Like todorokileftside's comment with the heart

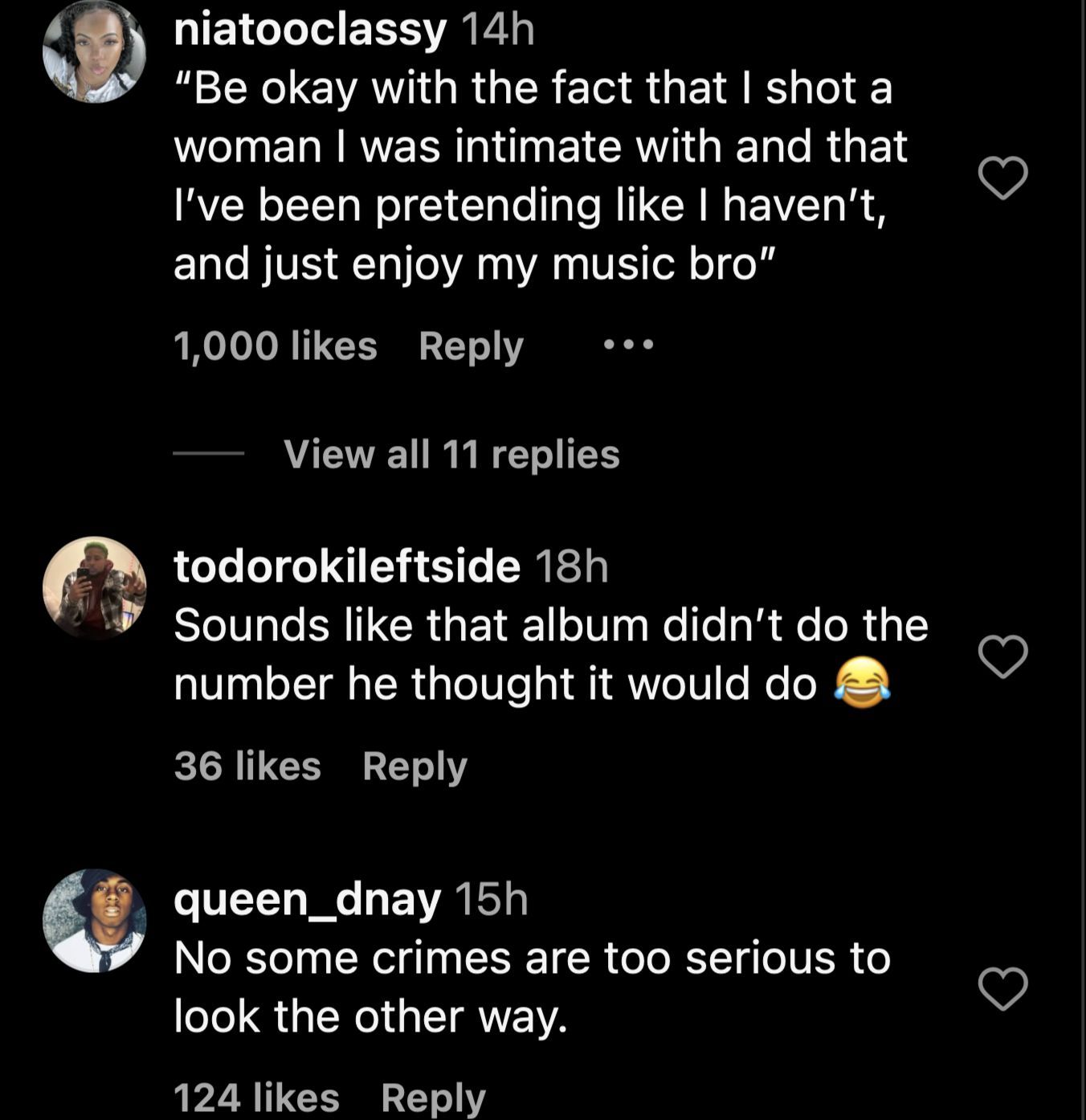[x=1003, y=656]
